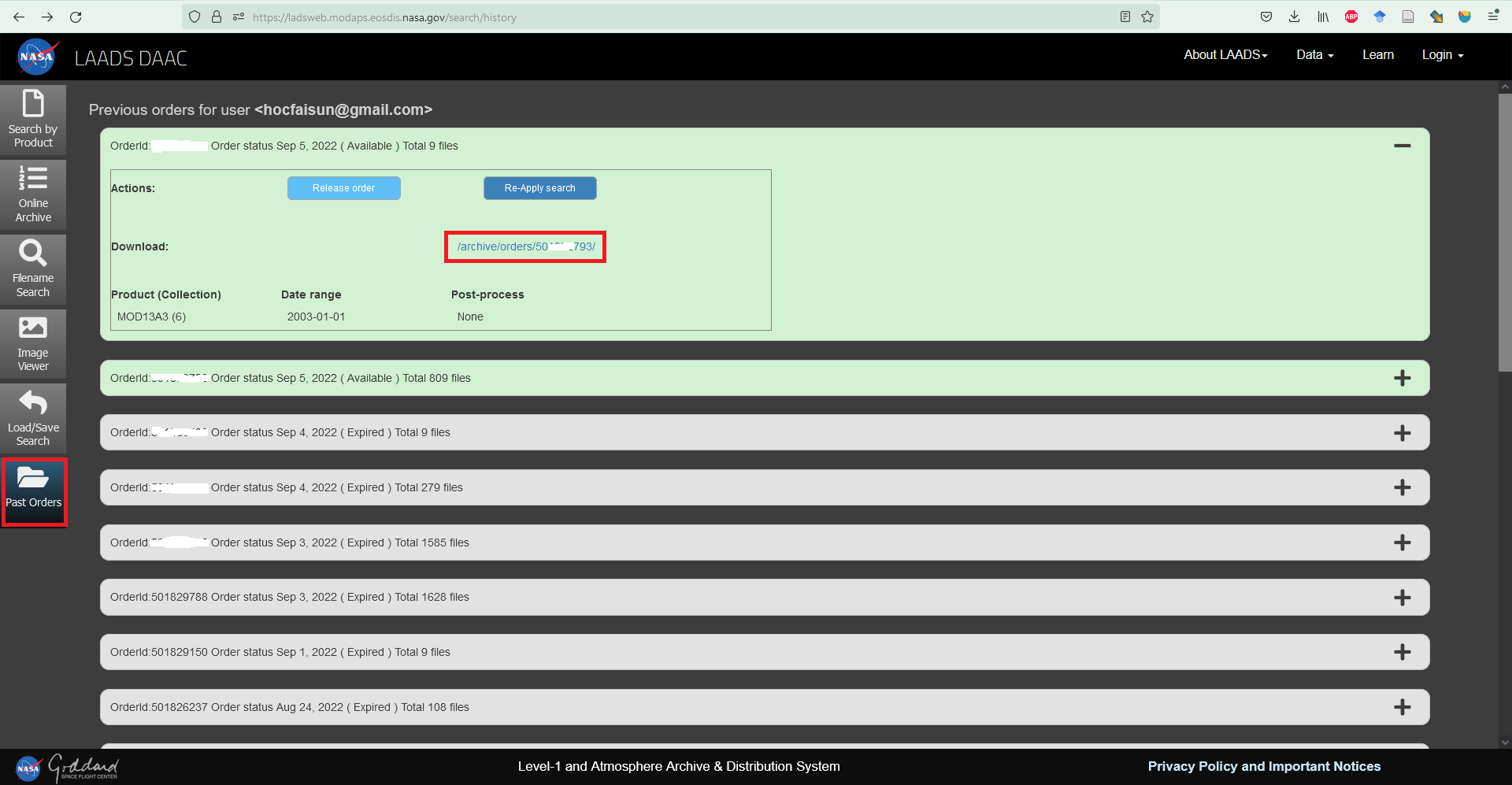Expand the Sep 4 expired order with 9 files
This screenshot has width=1512, height=785.
[x=1402, y=433]
